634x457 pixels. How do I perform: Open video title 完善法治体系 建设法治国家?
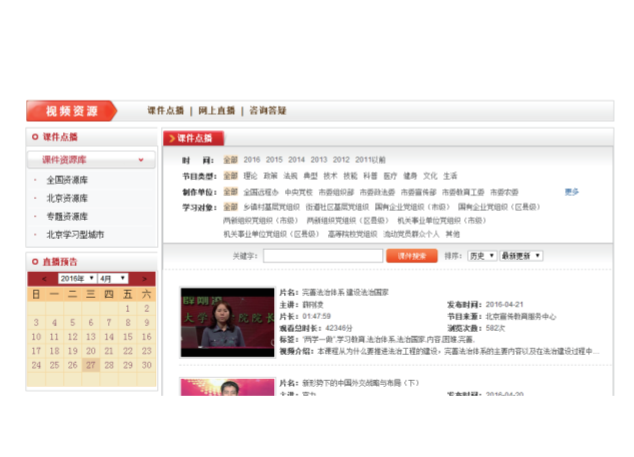tap(345, 292)
